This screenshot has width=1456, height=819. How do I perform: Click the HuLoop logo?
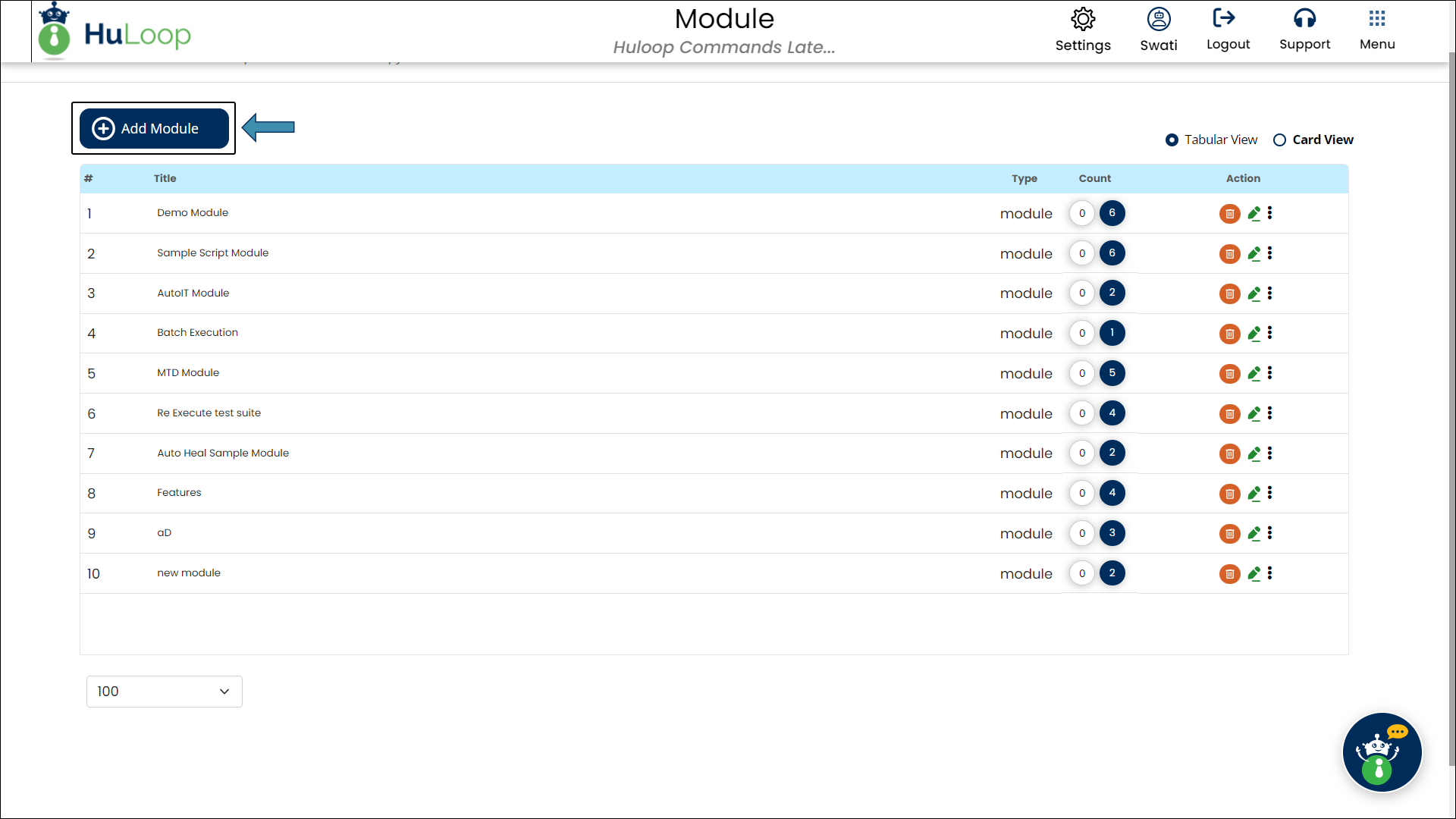pos(115,32)
